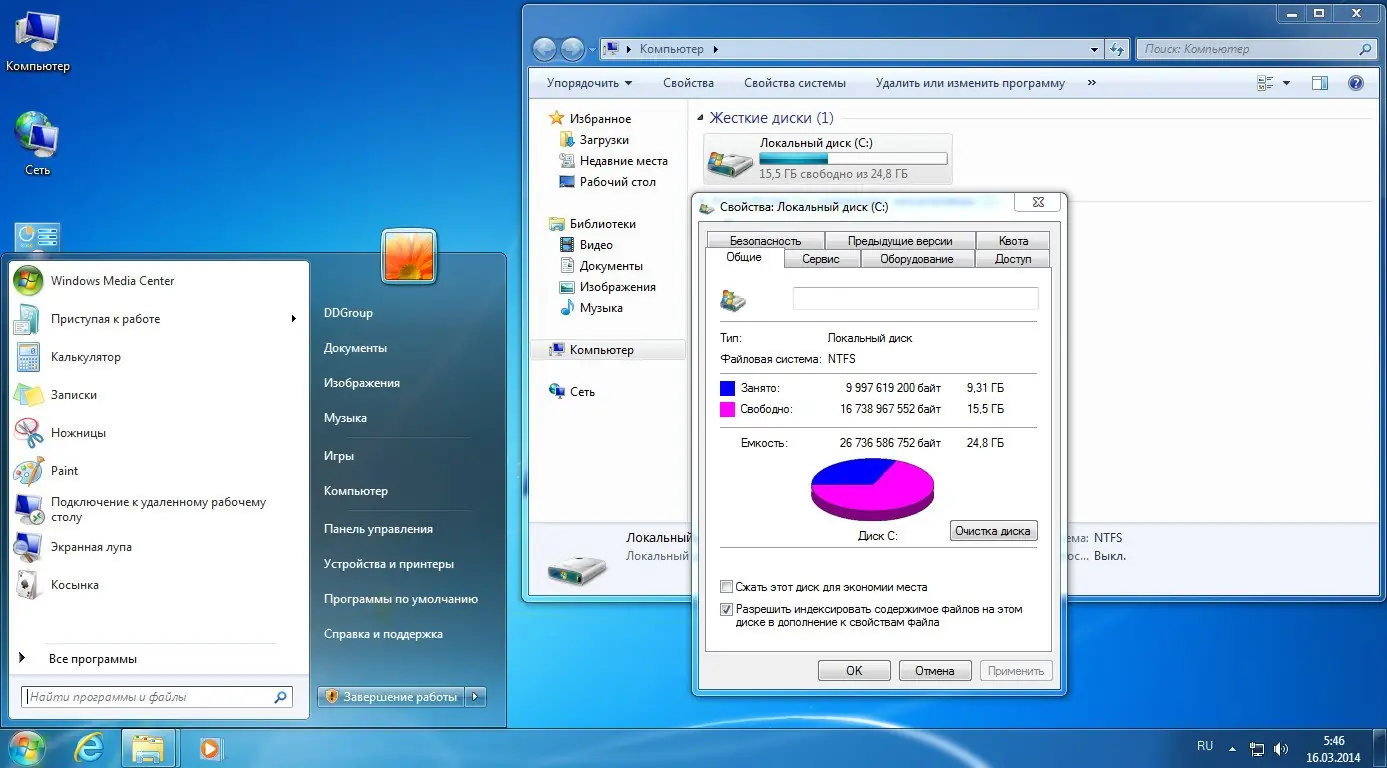Open the arrow next to Завершение работы
Viewport: 1387px width, 768px height.
(x=476, y=697)
